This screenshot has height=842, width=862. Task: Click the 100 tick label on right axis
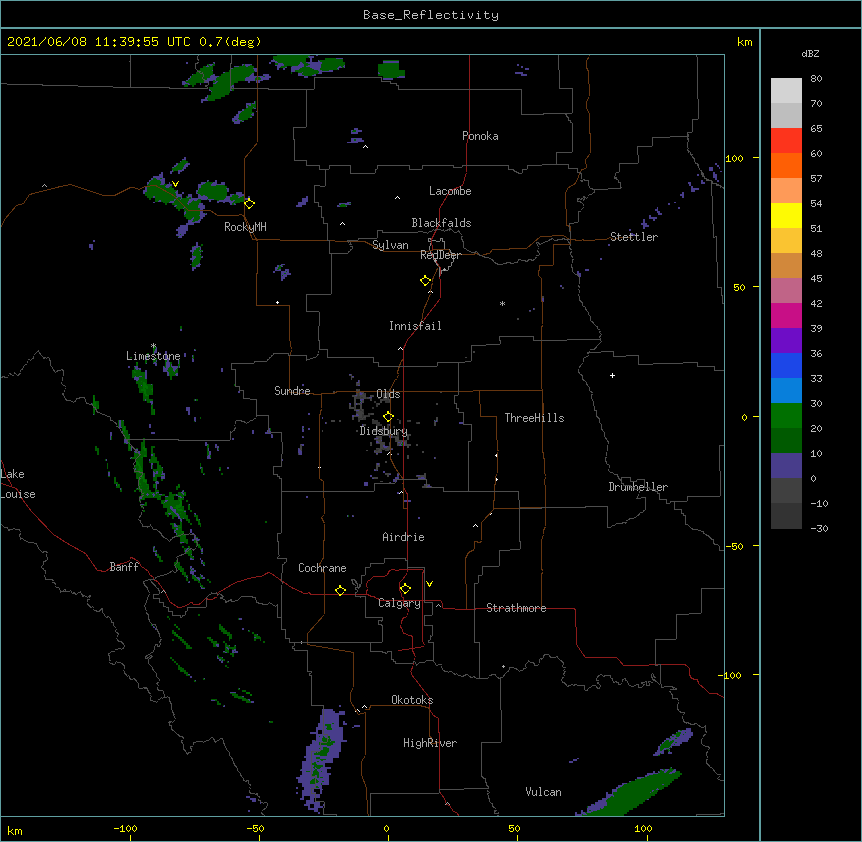point(734,158)
